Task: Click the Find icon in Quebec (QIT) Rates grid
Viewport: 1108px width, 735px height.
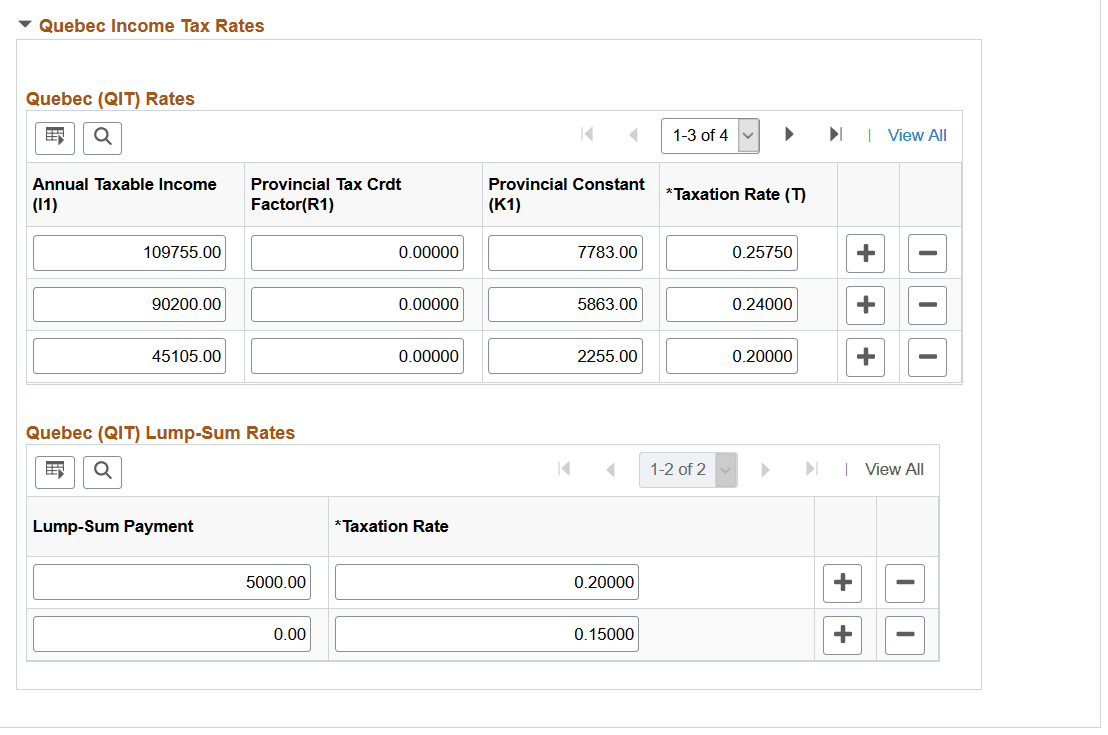Action: click(x=102, y=138)
